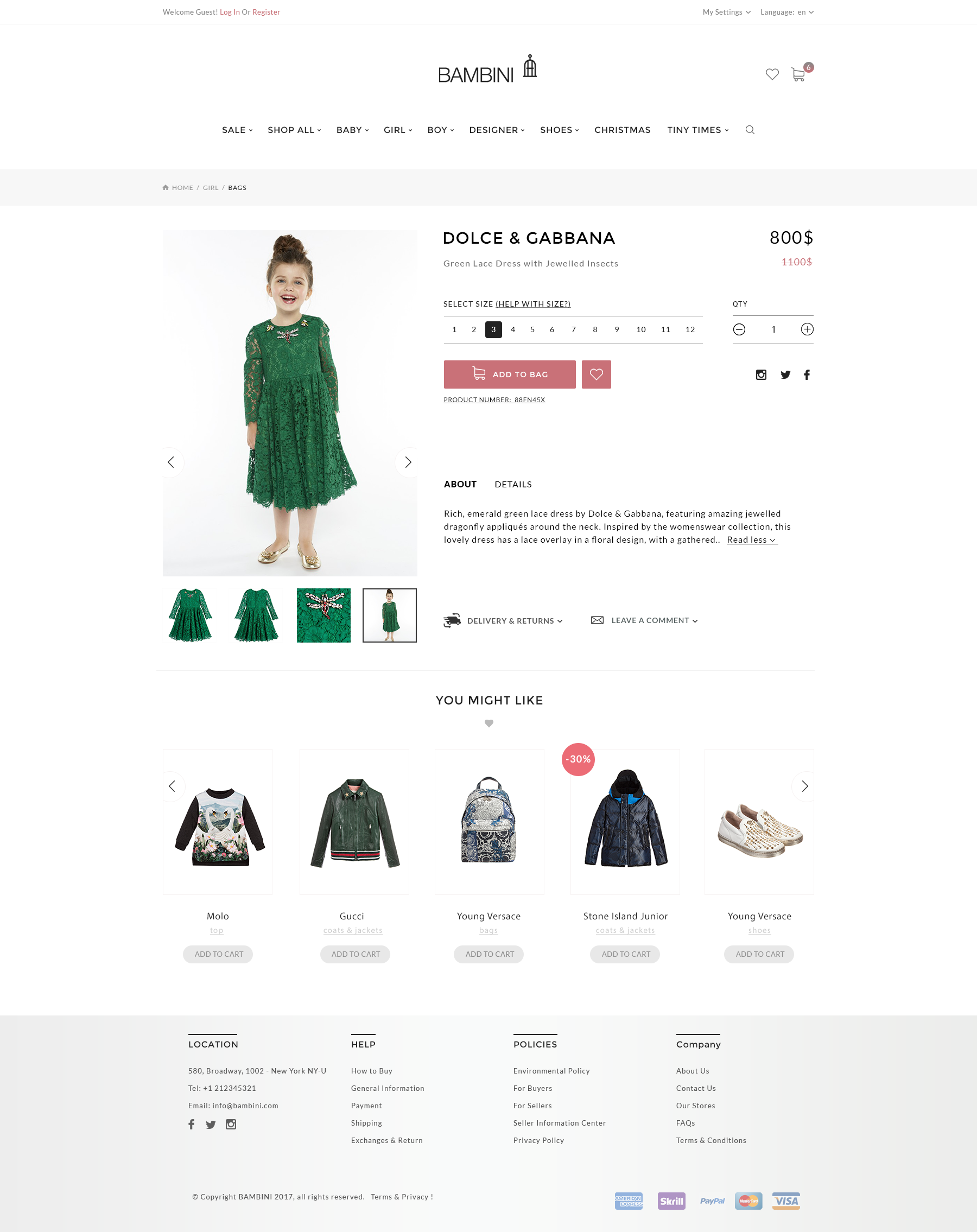Increase quantity with the plus button

[807, 329]
